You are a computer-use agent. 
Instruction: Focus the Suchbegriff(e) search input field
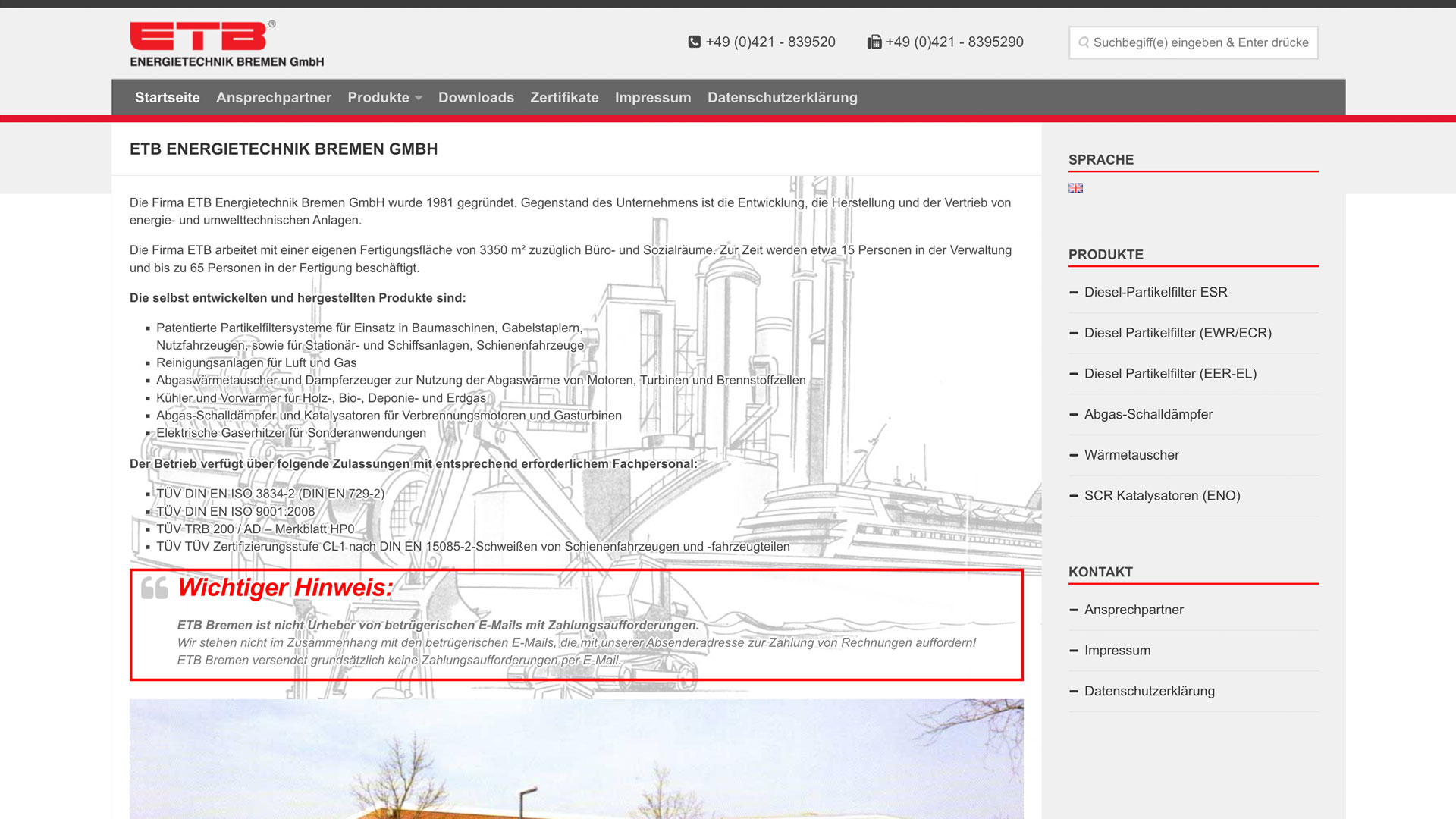[x=1193, y=42]
